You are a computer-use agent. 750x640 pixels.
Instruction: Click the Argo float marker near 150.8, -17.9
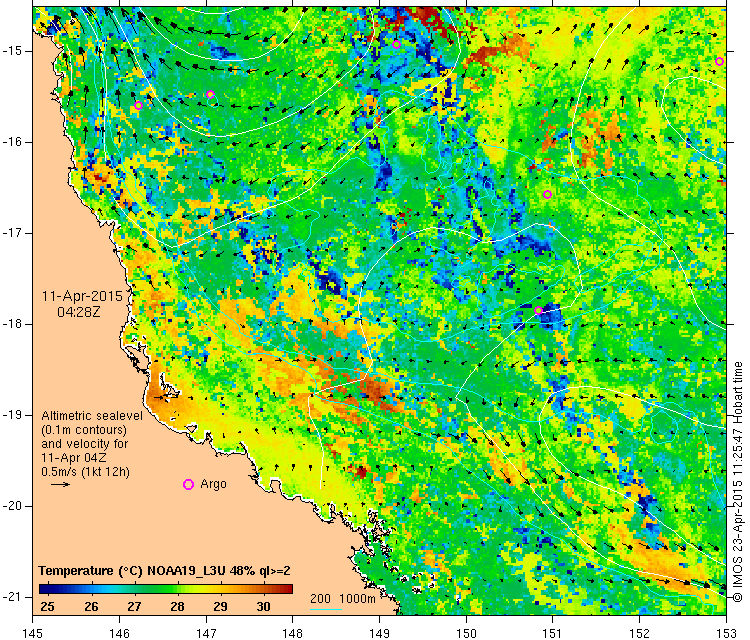point(538,310)
